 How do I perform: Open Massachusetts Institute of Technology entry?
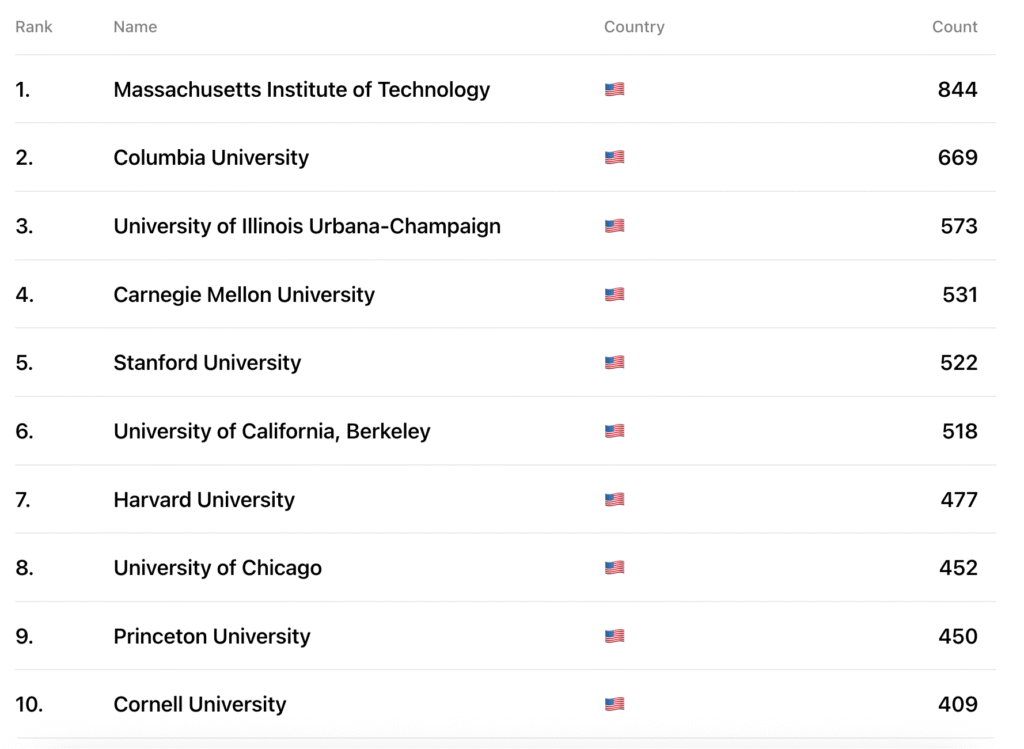tap(301, 89)
